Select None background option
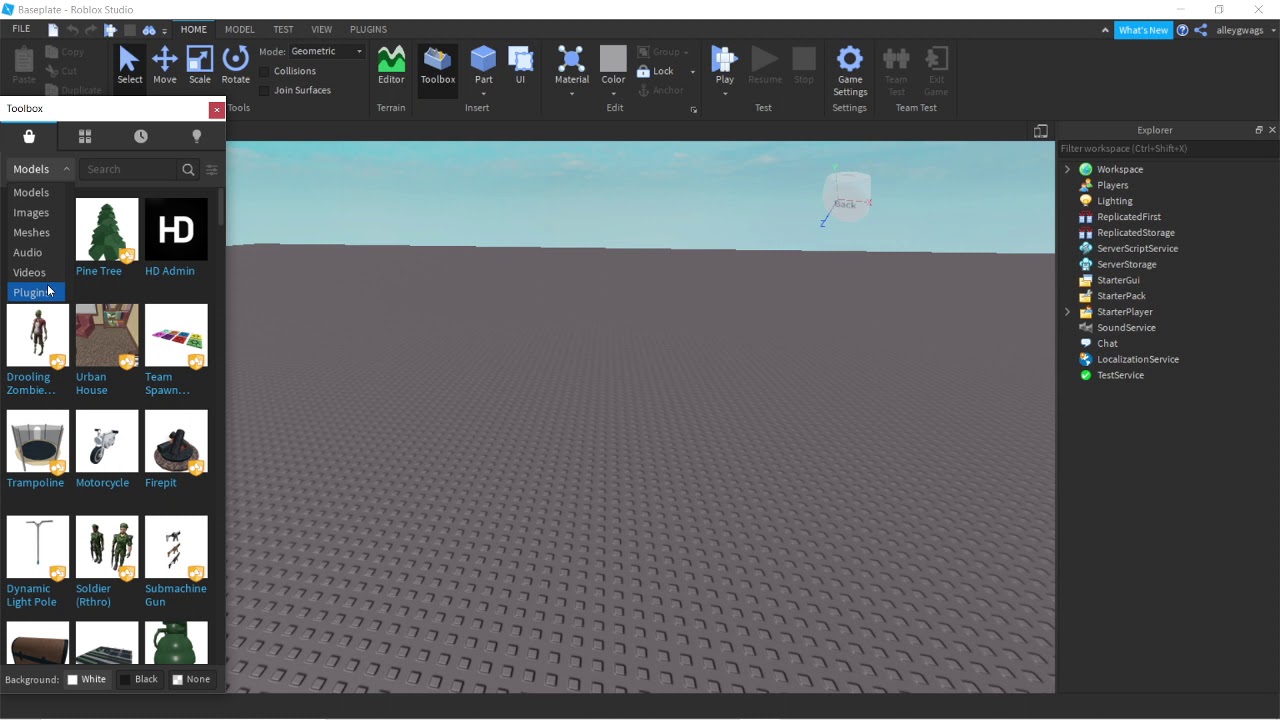Screen dimensions: 1280x720 pyautogui.click(x=191, y=679)
